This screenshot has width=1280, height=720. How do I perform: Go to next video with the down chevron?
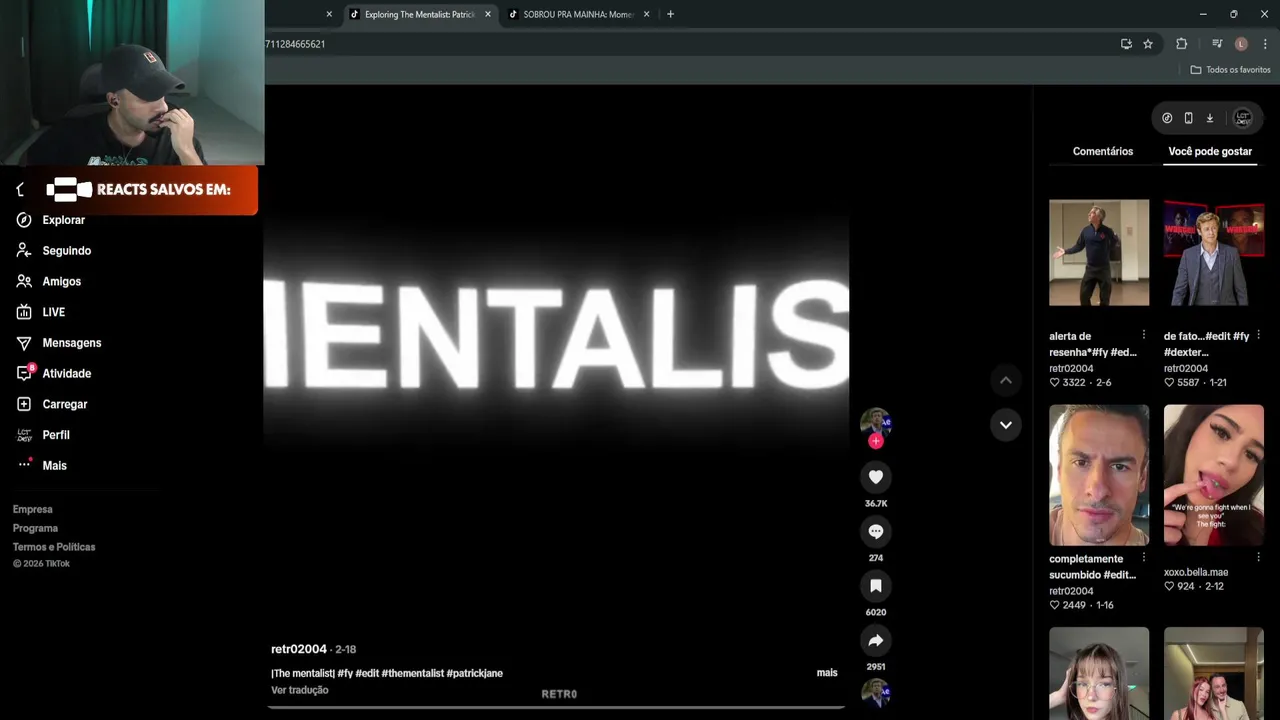point(1005,425)
